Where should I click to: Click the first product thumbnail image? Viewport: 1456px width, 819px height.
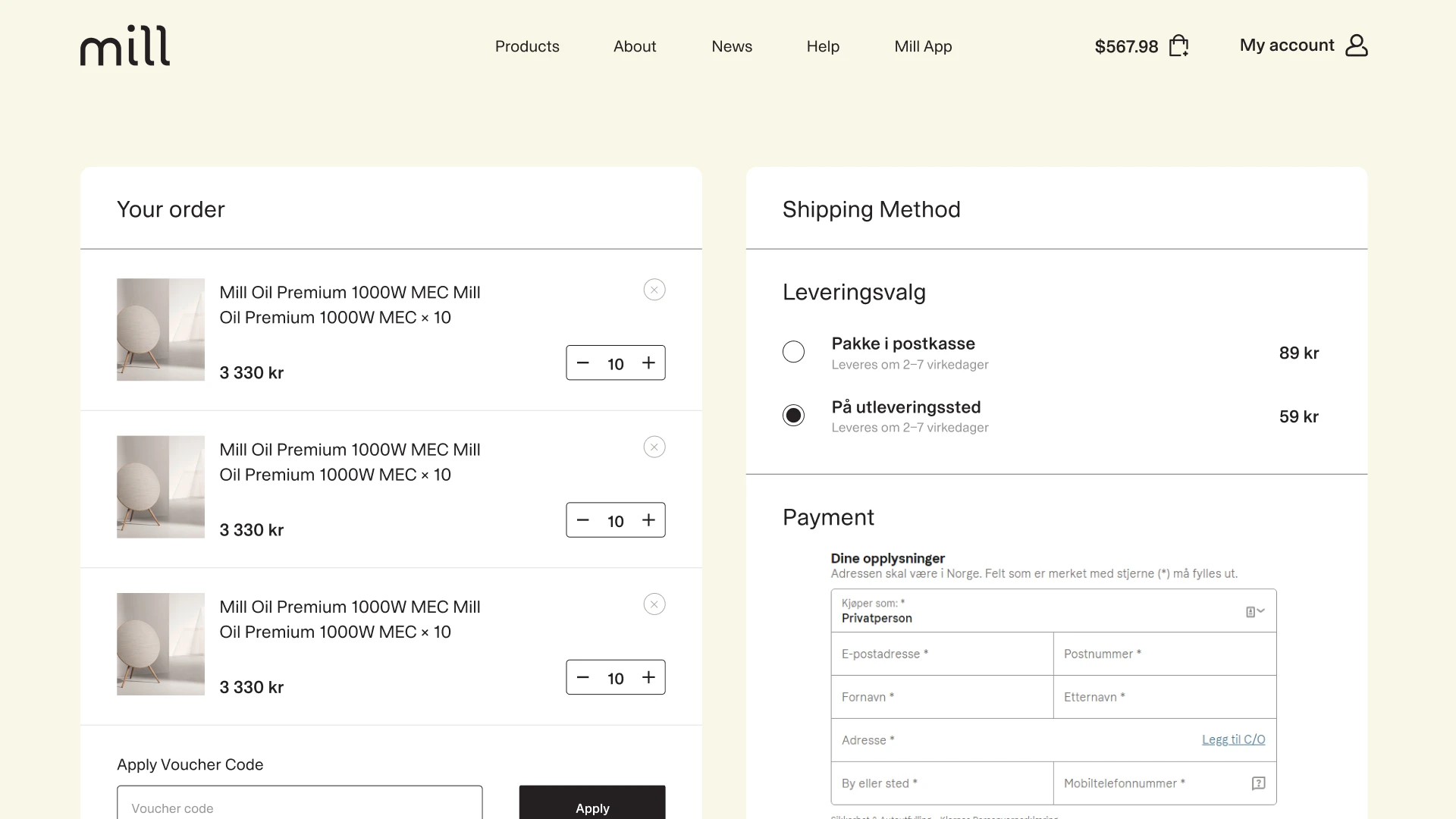point(161,329)
